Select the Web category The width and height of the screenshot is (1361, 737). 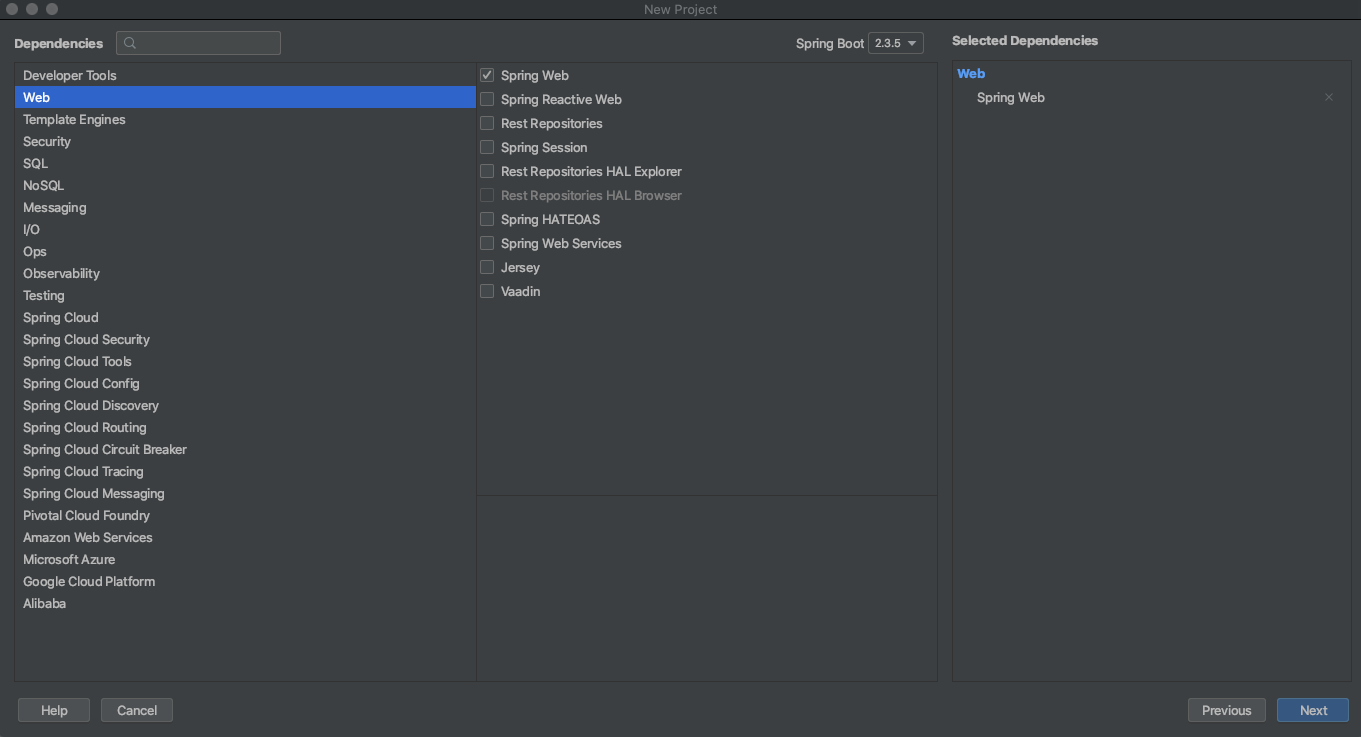point(245,97)
